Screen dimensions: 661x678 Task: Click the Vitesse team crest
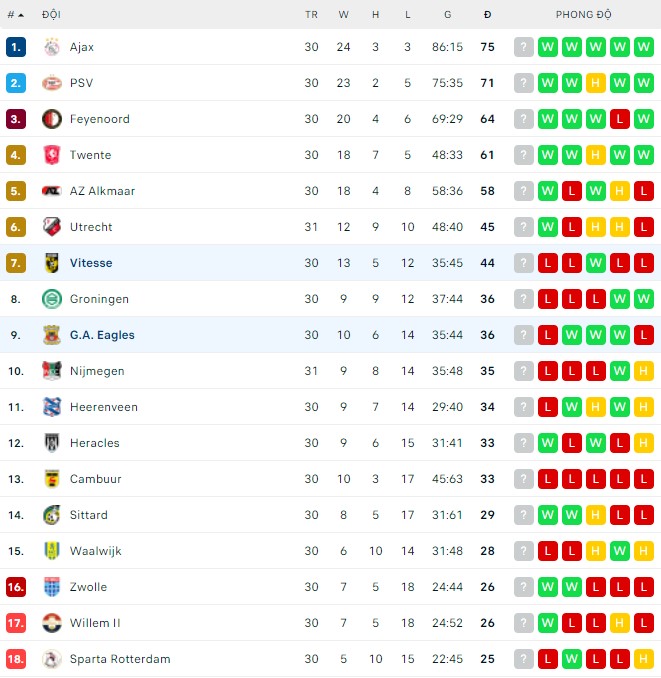(52, 263)
